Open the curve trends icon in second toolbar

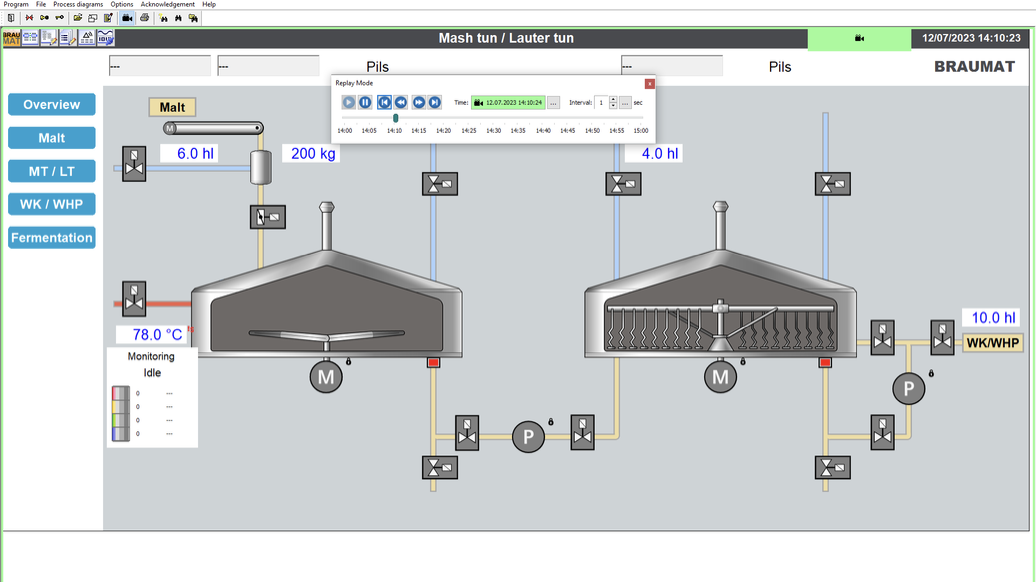(104, 37)
